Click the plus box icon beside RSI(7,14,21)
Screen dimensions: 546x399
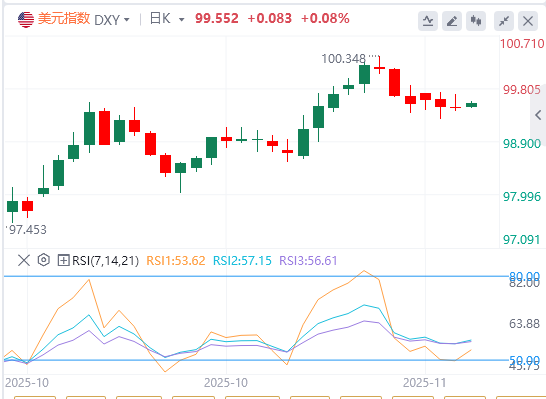[x=63, y=260]
